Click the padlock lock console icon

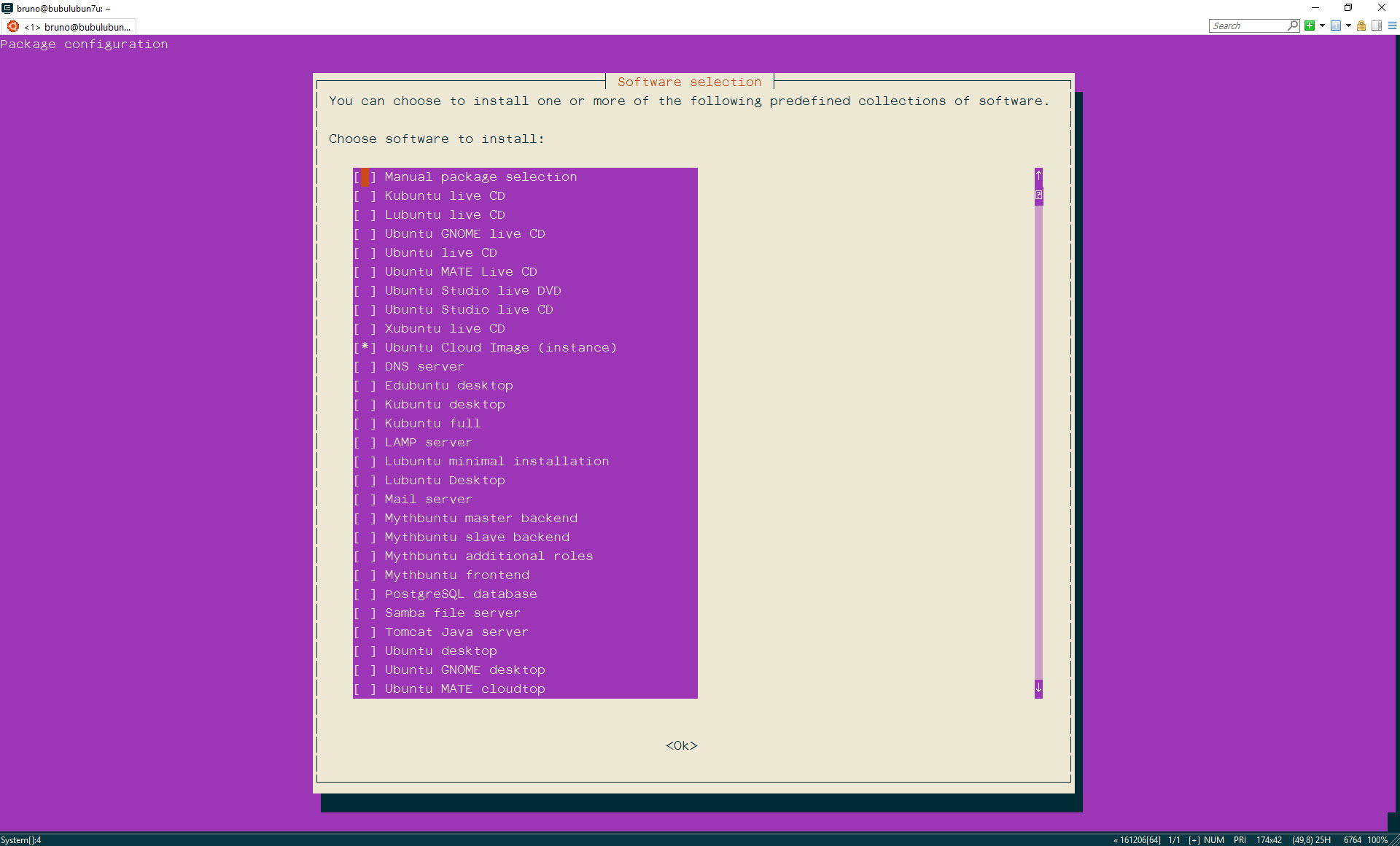pyautogui.click(x=1361, y=26)
